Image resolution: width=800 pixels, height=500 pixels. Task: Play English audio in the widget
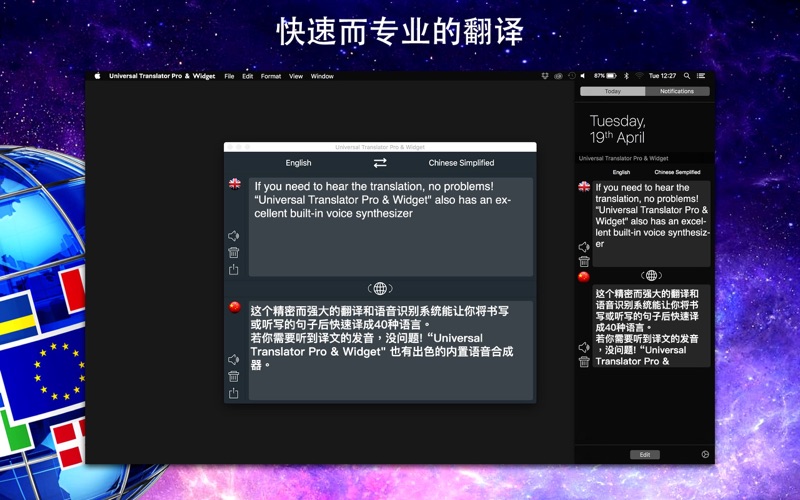(x=584, y=247)
